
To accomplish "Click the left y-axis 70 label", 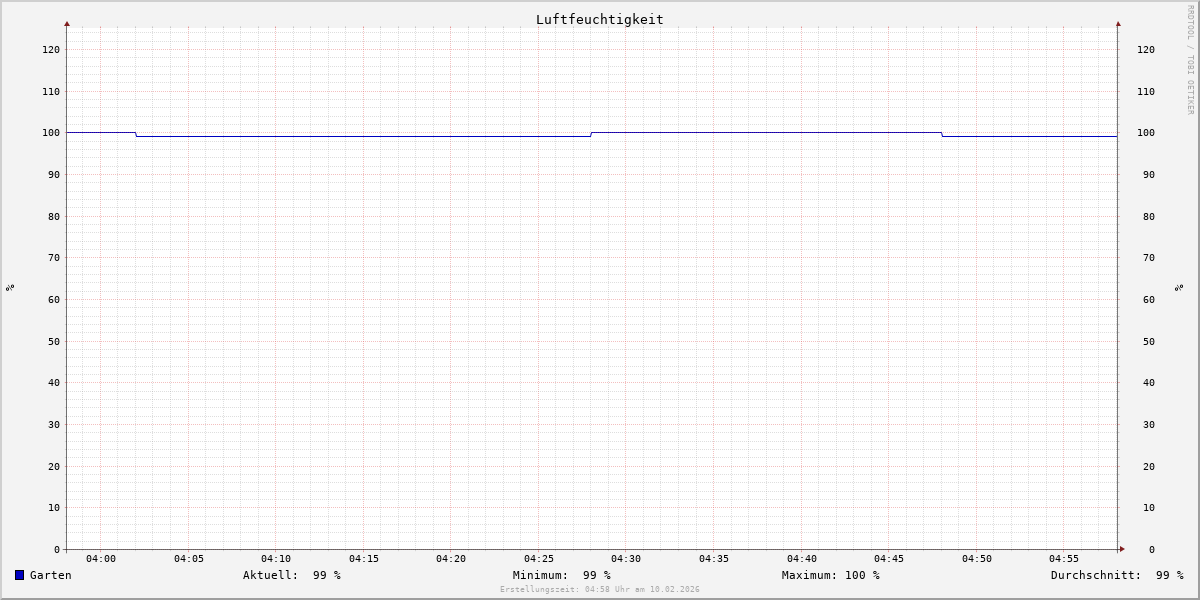I will click(54, 257).
